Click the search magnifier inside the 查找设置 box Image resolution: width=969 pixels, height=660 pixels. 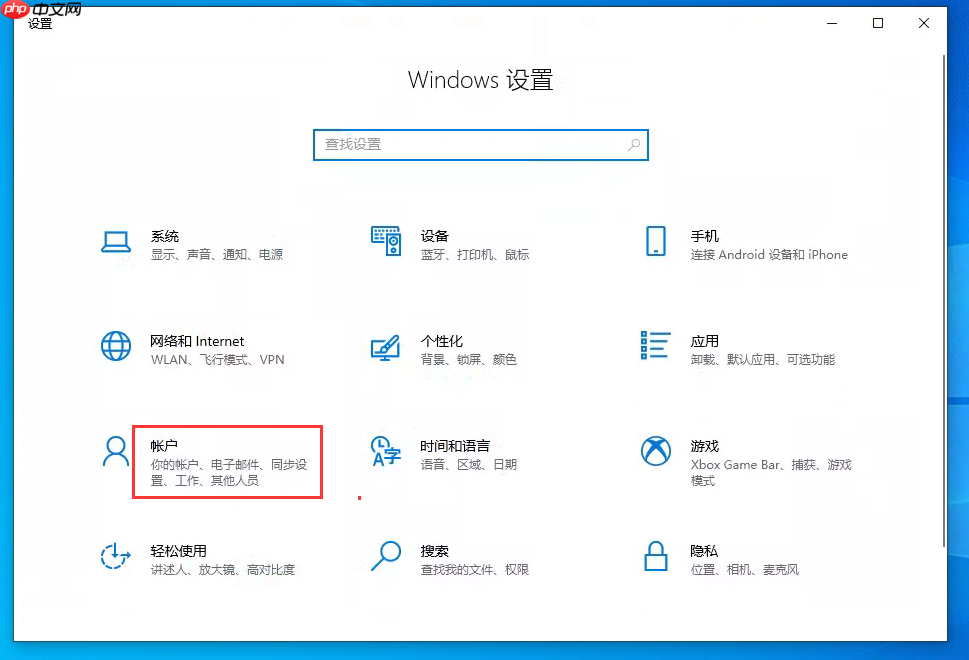[634, 145]
